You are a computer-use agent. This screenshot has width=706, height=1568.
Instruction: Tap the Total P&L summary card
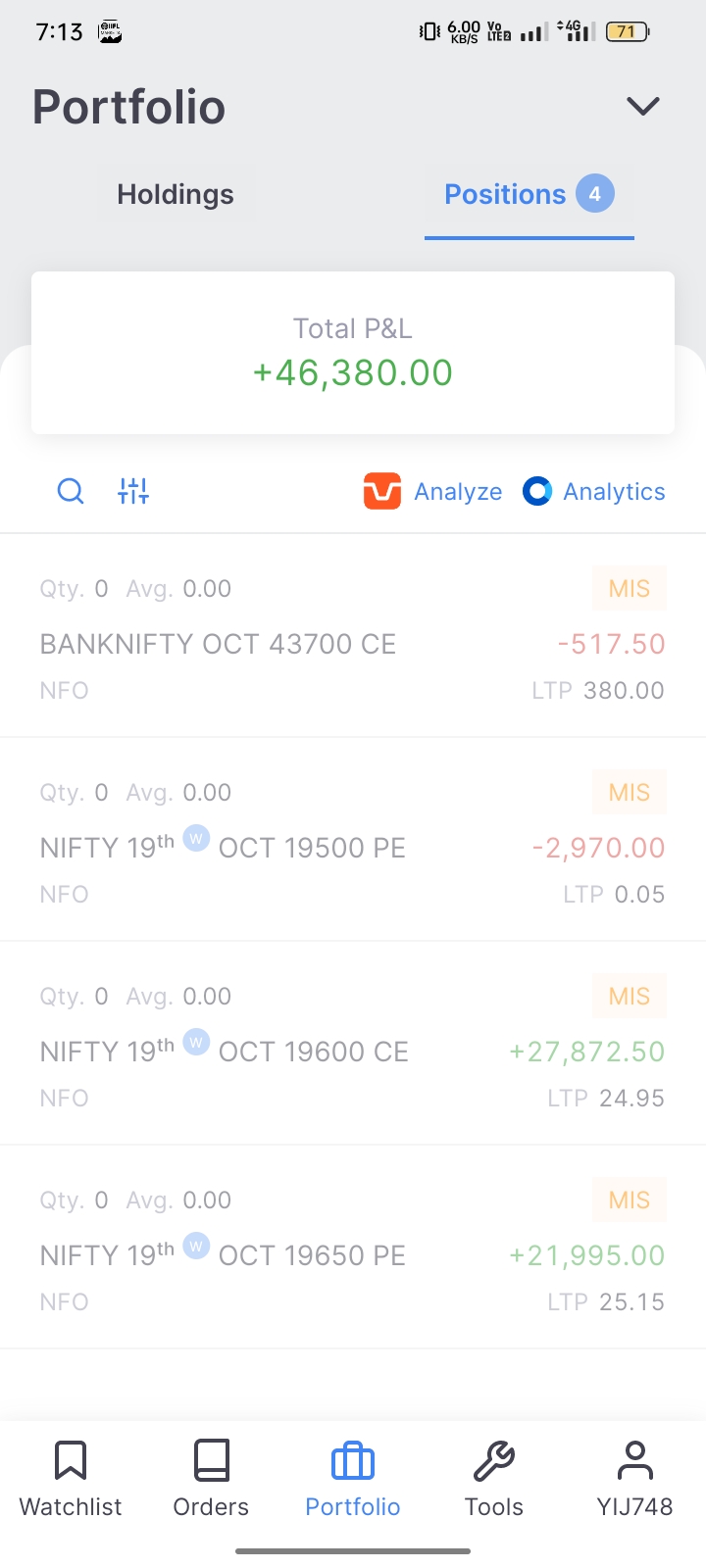[353, 353]
